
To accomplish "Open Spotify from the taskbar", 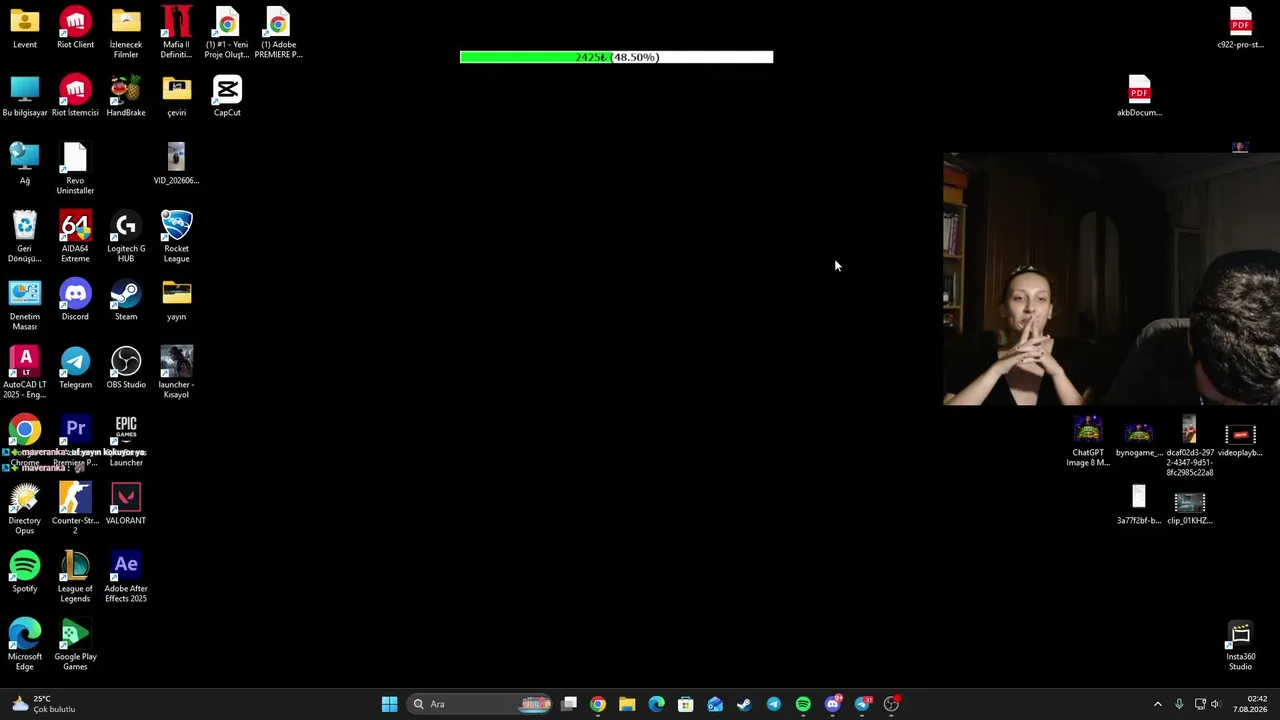I will [x=803, y=704].
